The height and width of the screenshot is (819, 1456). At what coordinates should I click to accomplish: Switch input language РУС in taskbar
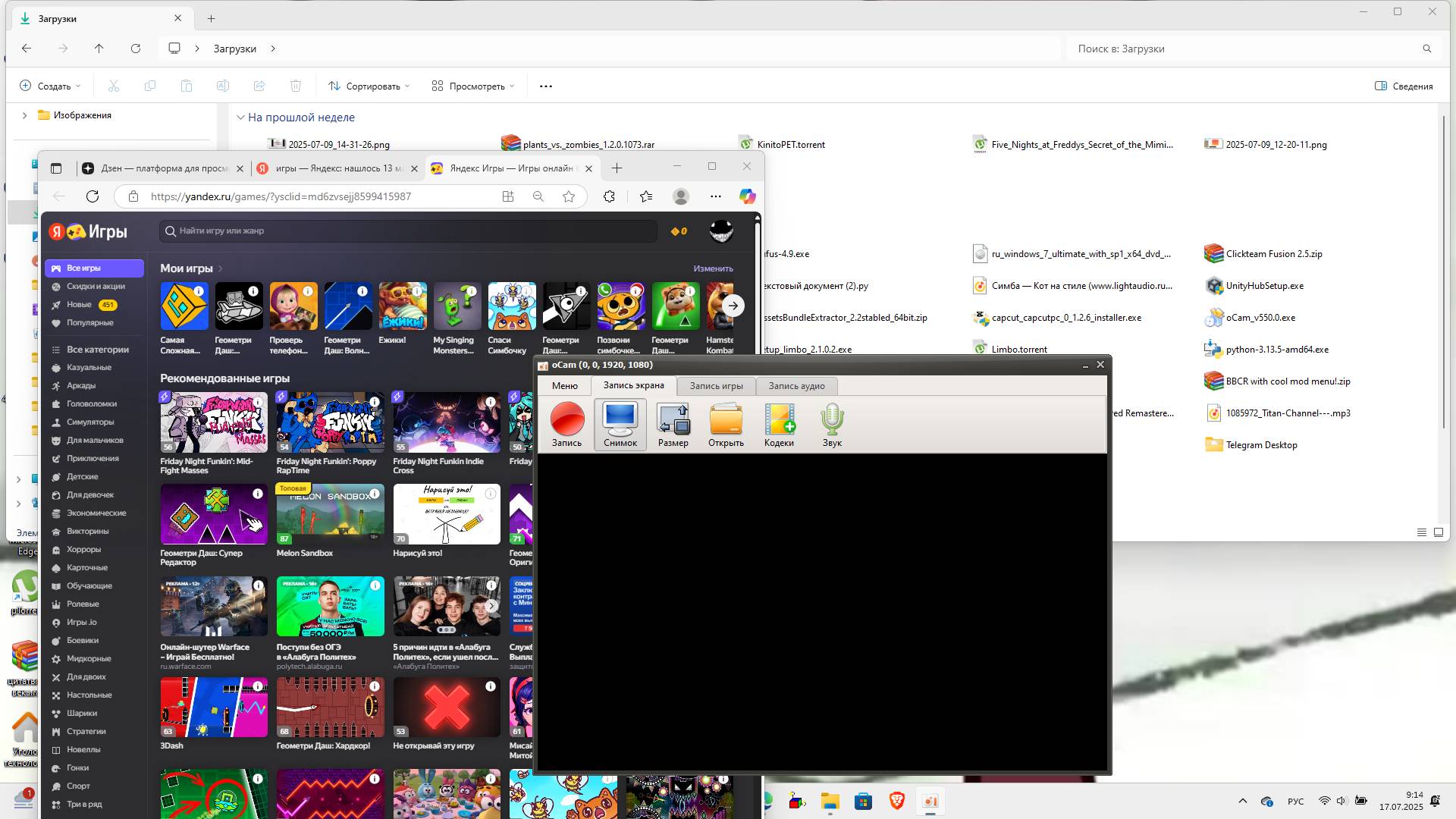[x=1295, y=802]
